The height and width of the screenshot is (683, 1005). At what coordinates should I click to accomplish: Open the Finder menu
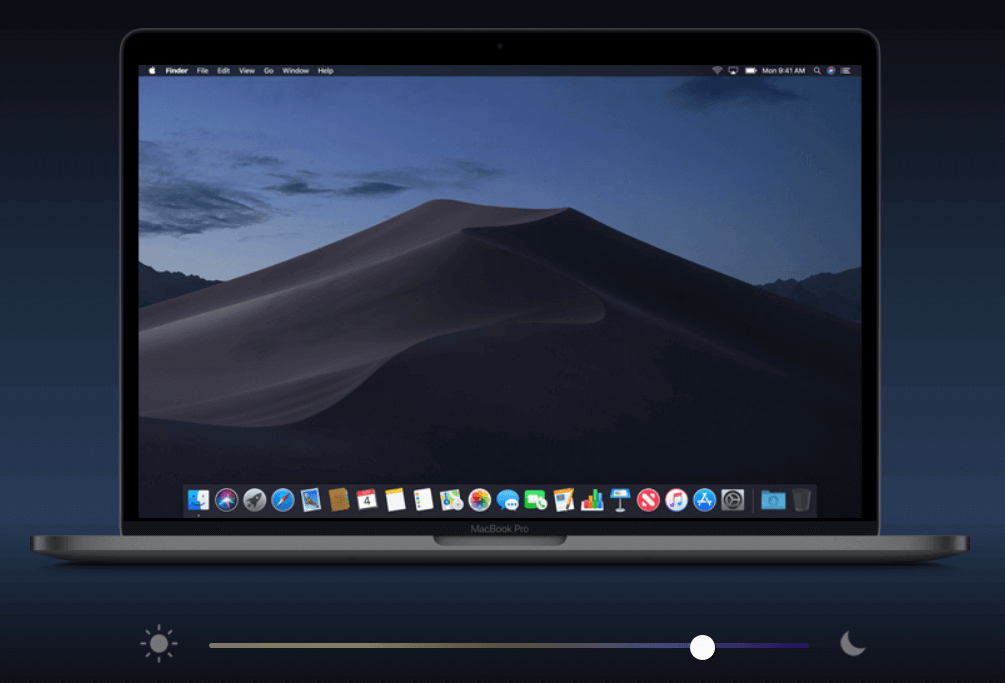176,70
